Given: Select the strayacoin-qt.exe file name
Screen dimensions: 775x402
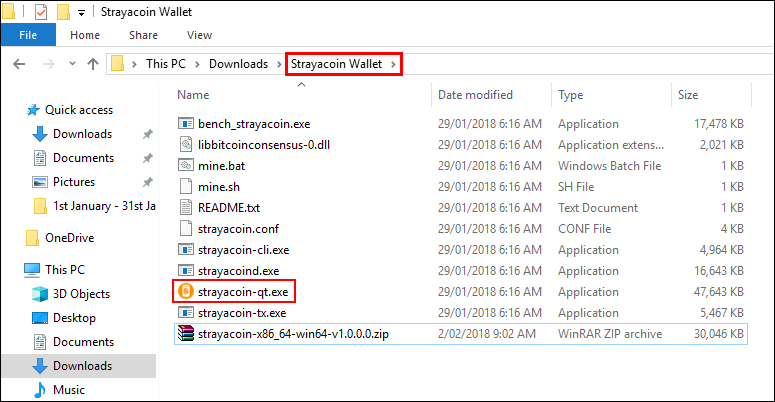Looking at the screenshot, I should pos(243,292).
